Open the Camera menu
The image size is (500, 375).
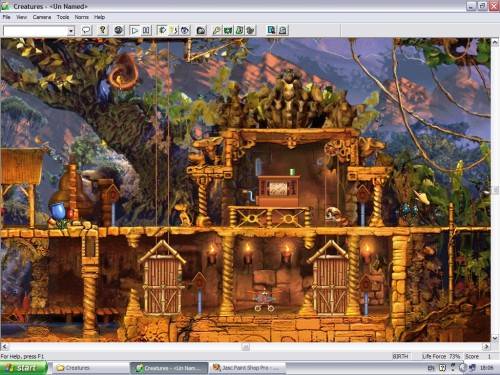[42, 17]
